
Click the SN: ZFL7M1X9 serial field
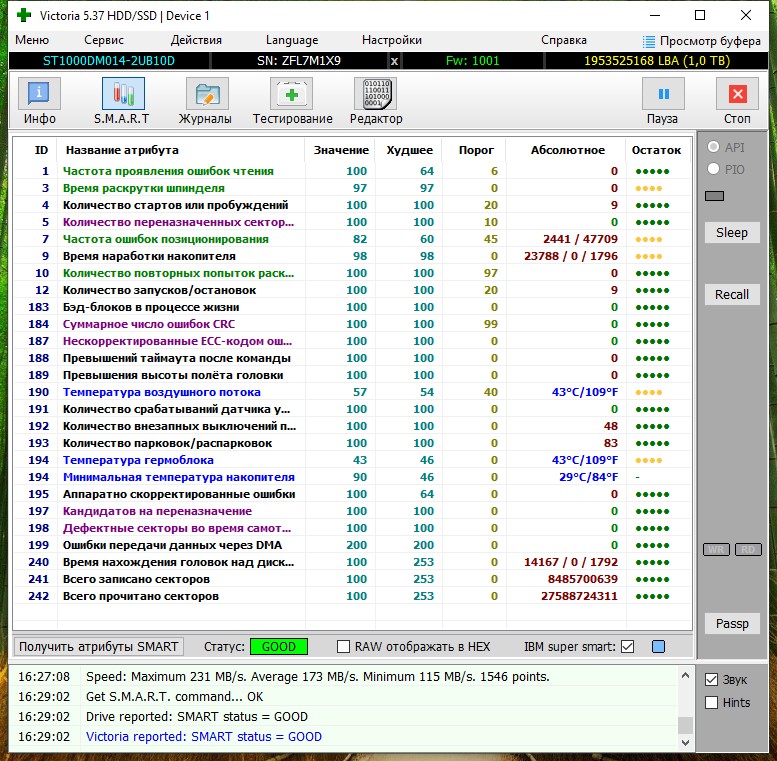(298, 61)
